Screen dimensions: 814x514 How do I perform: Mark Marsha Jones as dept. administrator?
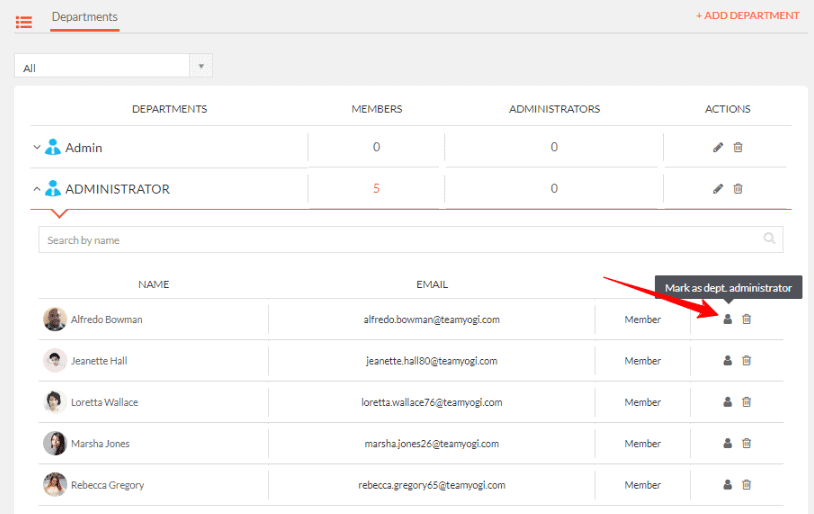pos(728,443)
